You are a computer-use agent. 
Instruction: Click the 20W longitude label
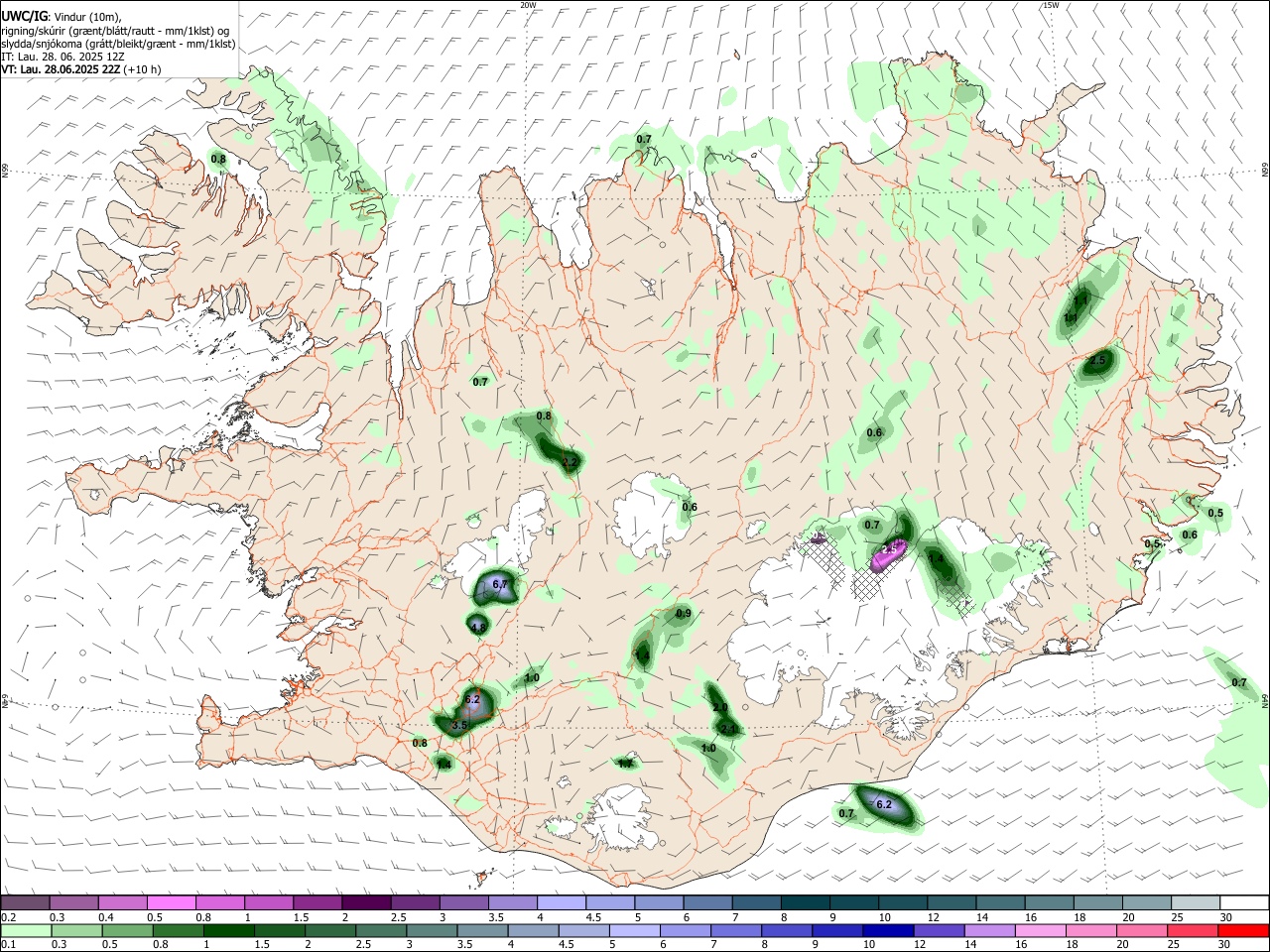(528, 5)
